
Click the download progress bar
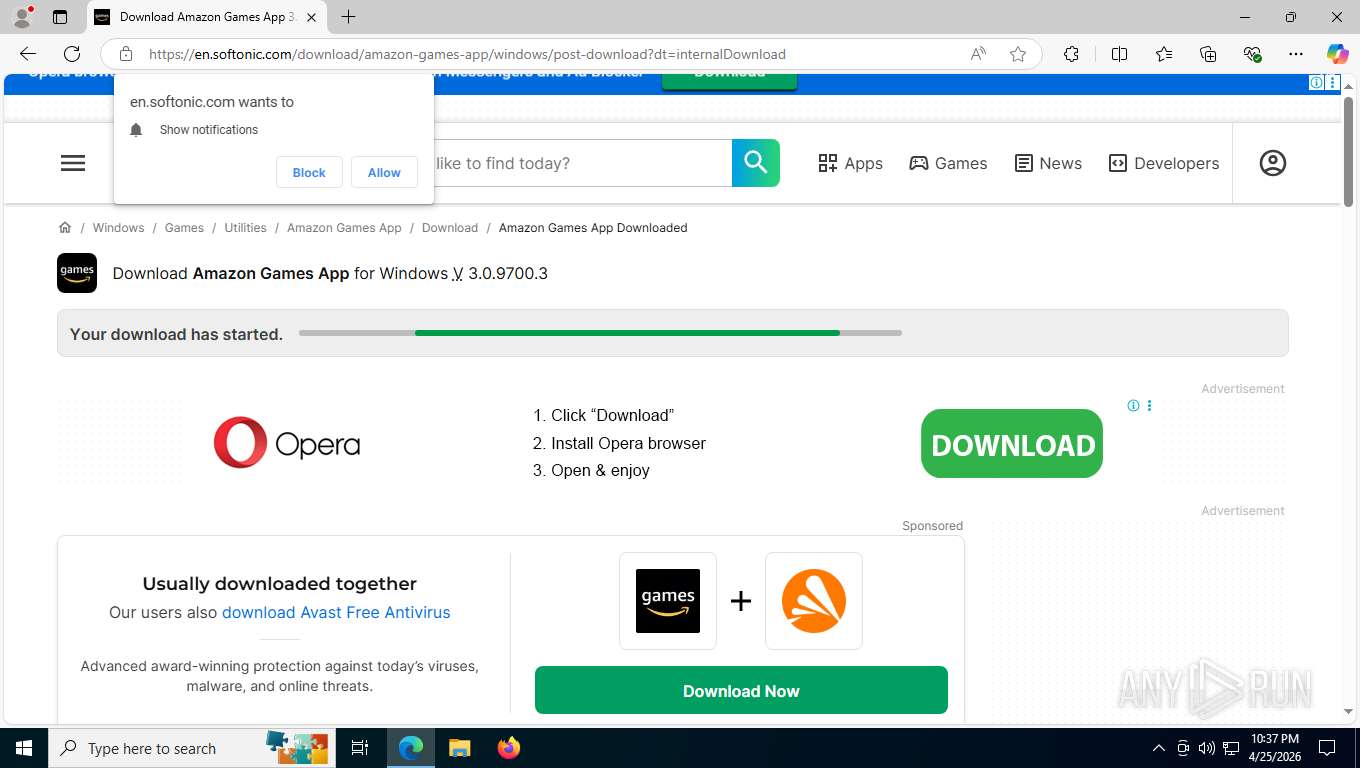[x=600, y=333]
